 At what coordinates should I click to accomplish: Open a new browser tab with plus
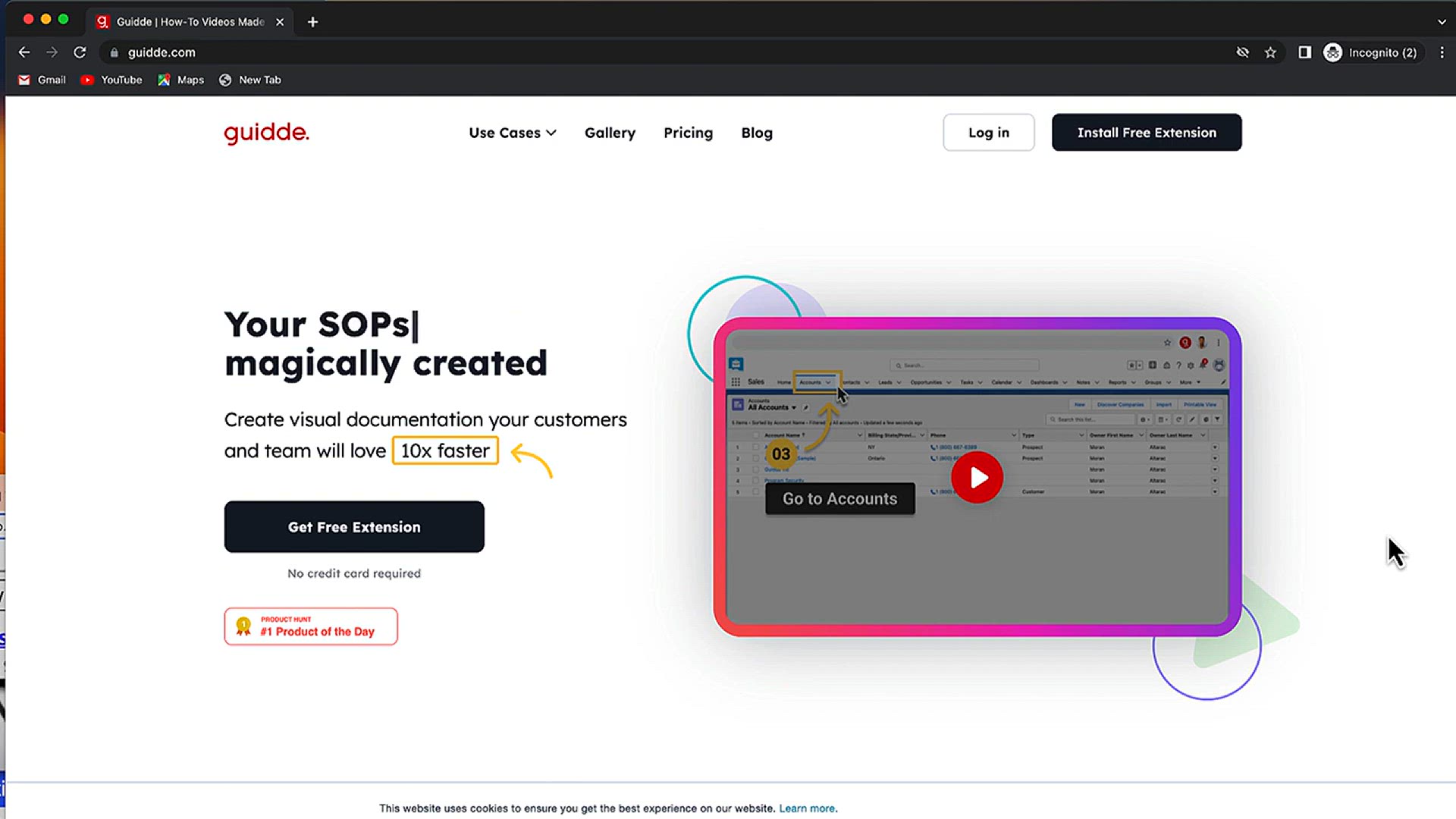(312, 22)
